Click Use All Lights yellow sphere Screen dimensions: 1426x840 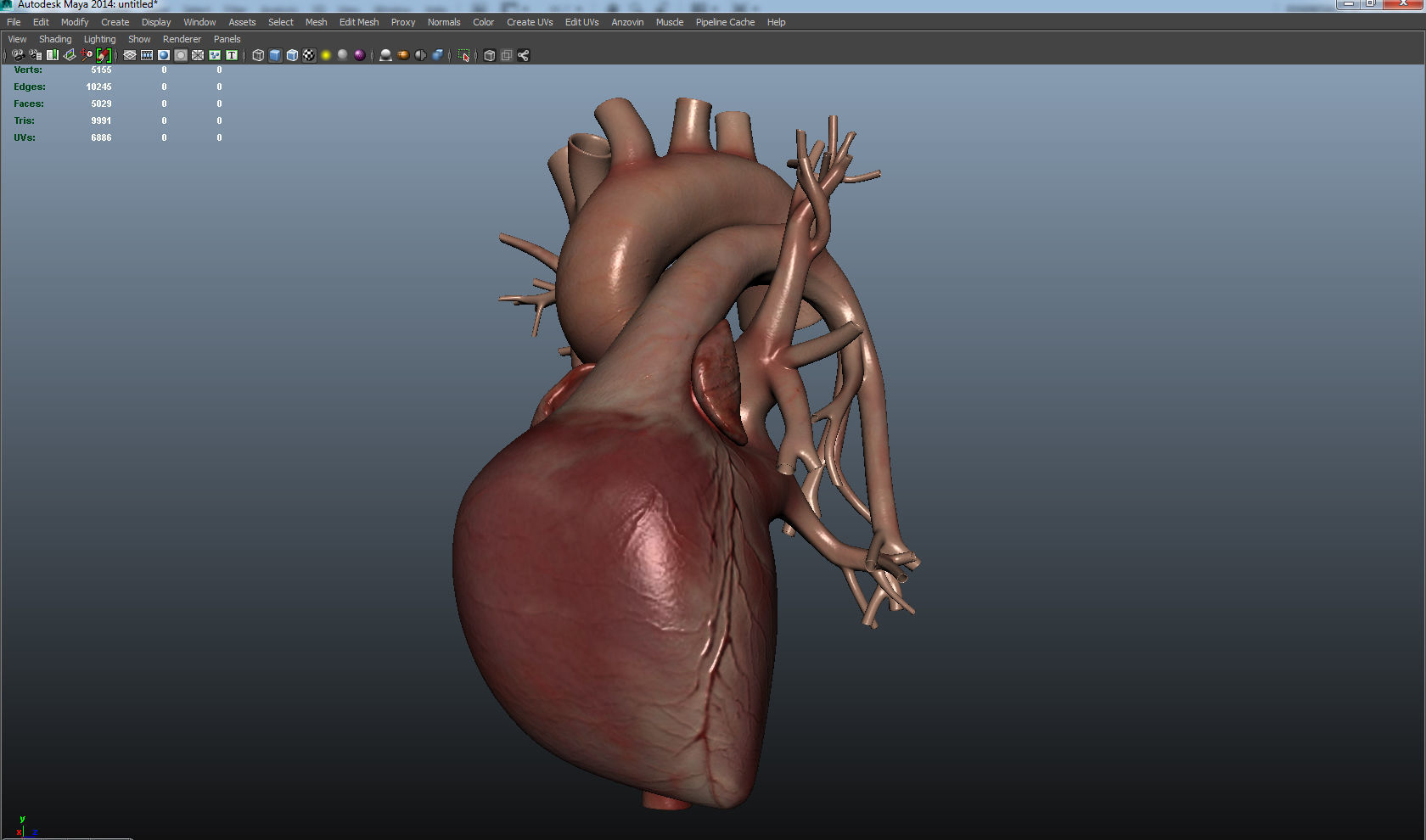pos(326,55)
